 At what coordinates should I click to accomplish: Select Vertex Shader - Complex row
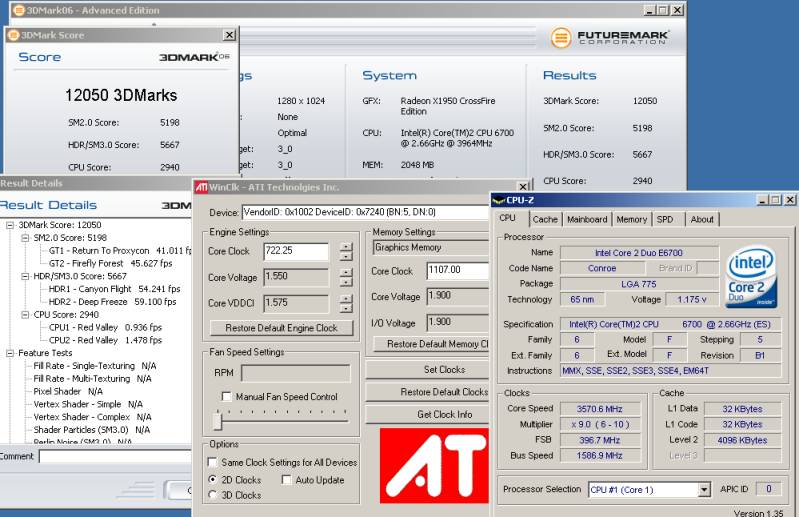click(92, 417)
